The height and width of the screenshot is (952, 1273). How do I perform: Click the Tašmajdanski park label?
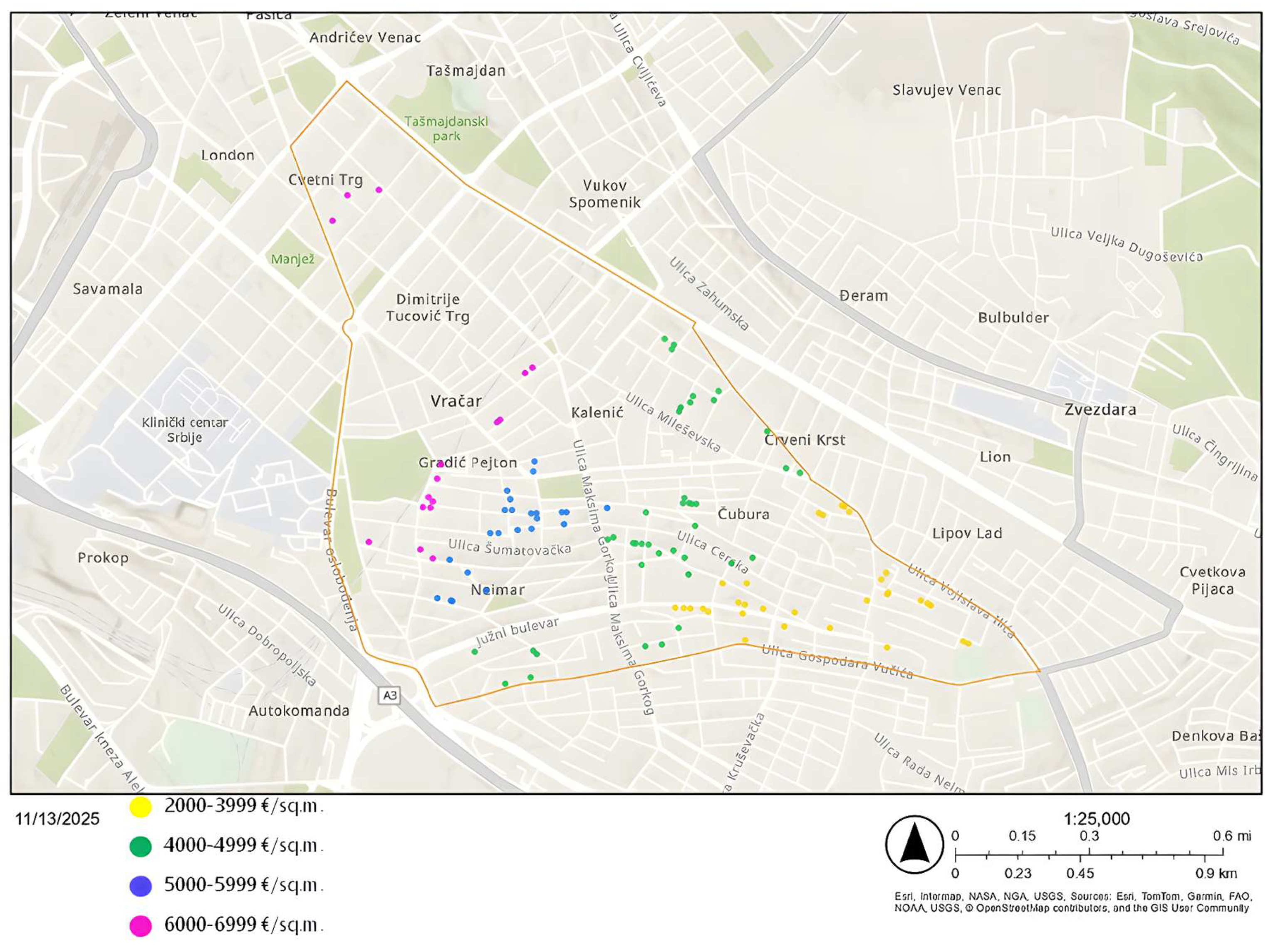(x=446, y=129)
